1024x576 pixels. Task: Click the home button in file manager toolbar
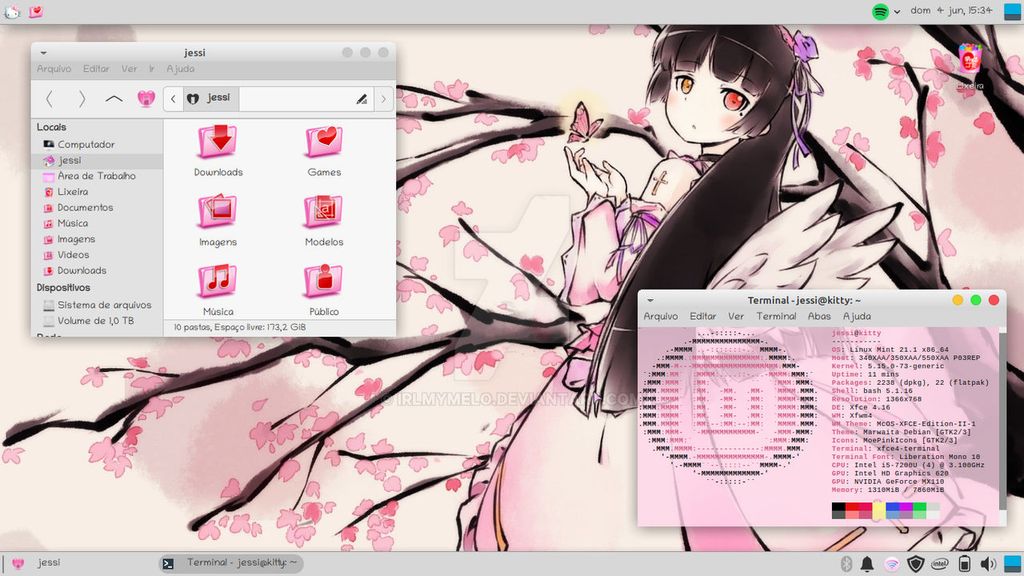pyautogui.click(x=146, y=99)
